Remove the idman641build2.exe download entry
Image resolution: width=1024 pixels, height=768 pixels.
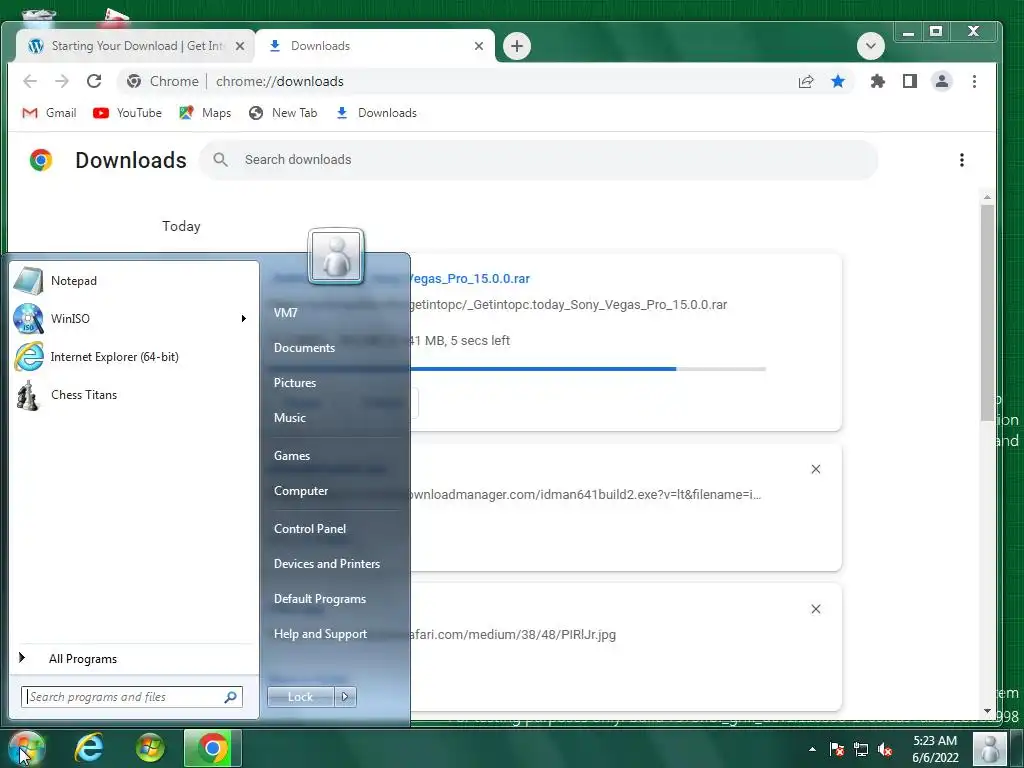[816, 470]
